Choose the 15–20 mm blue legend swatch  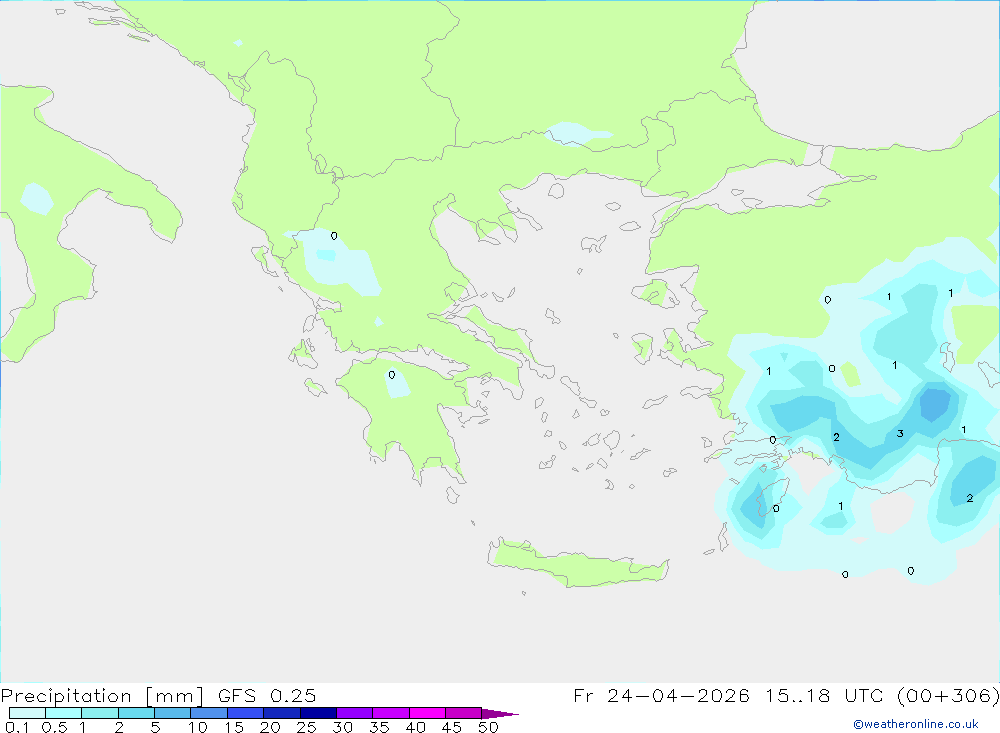pos(245,713)
